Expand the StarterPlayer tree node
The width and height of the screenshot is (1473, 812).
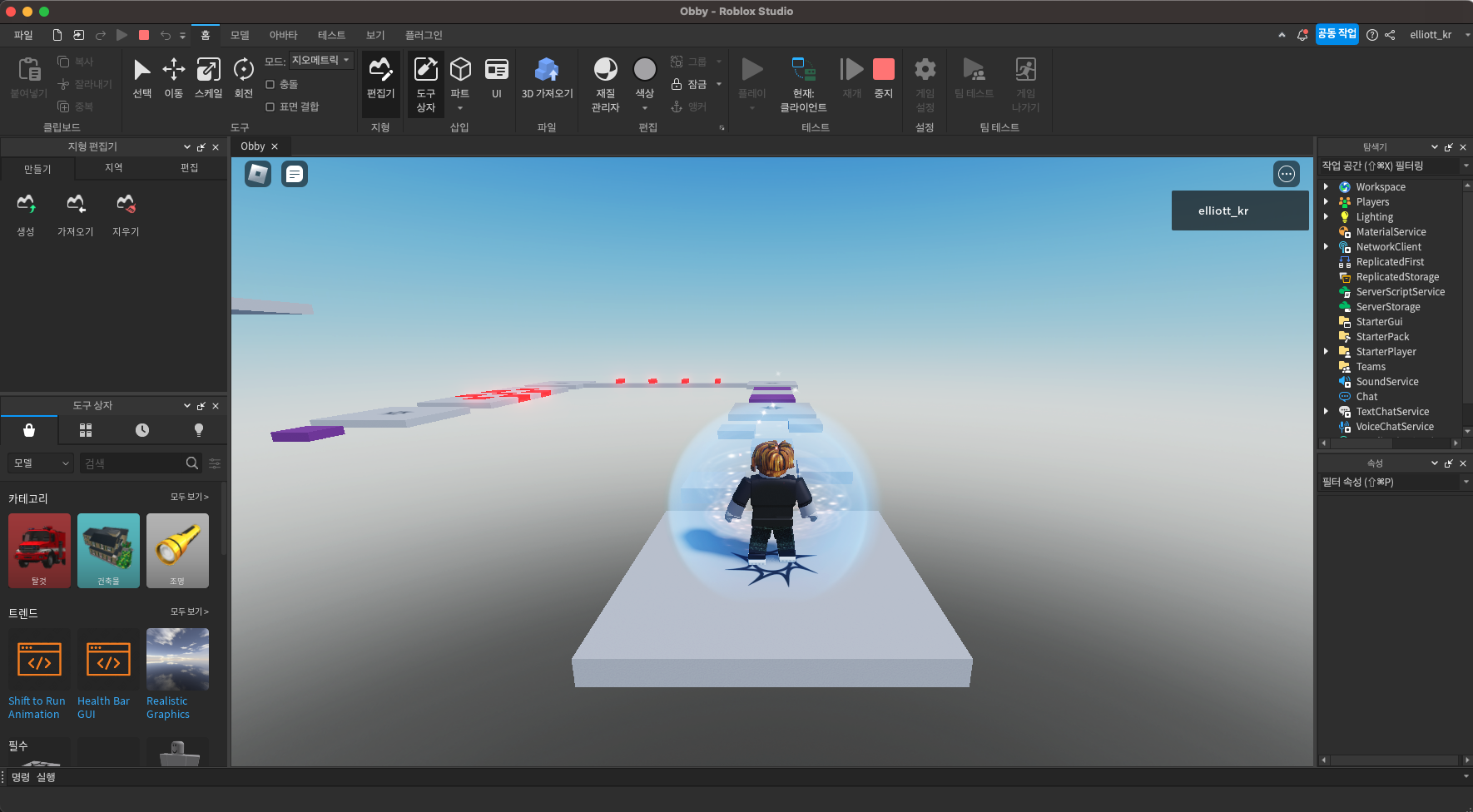point(1327,352)
